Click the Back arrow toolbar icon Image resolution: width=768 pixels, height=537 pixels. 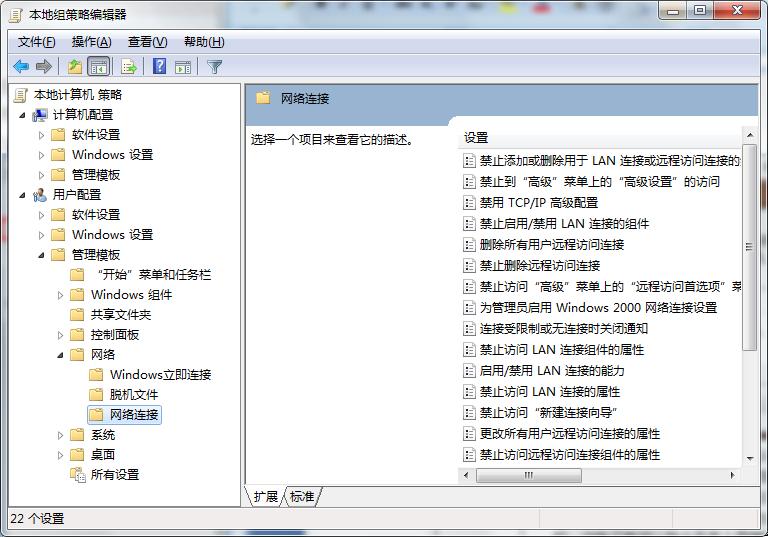pyautogui.click(x=21, y=66)
